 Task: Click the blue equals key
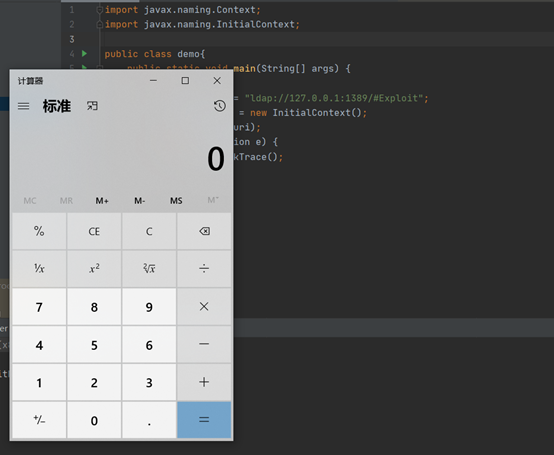204,420
